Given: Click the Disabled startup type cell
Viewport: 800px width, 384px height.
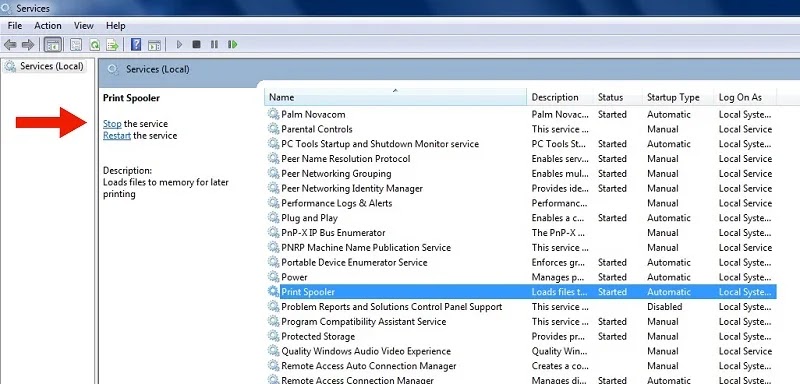Looking at the screenshot, I should pos(664,306).
